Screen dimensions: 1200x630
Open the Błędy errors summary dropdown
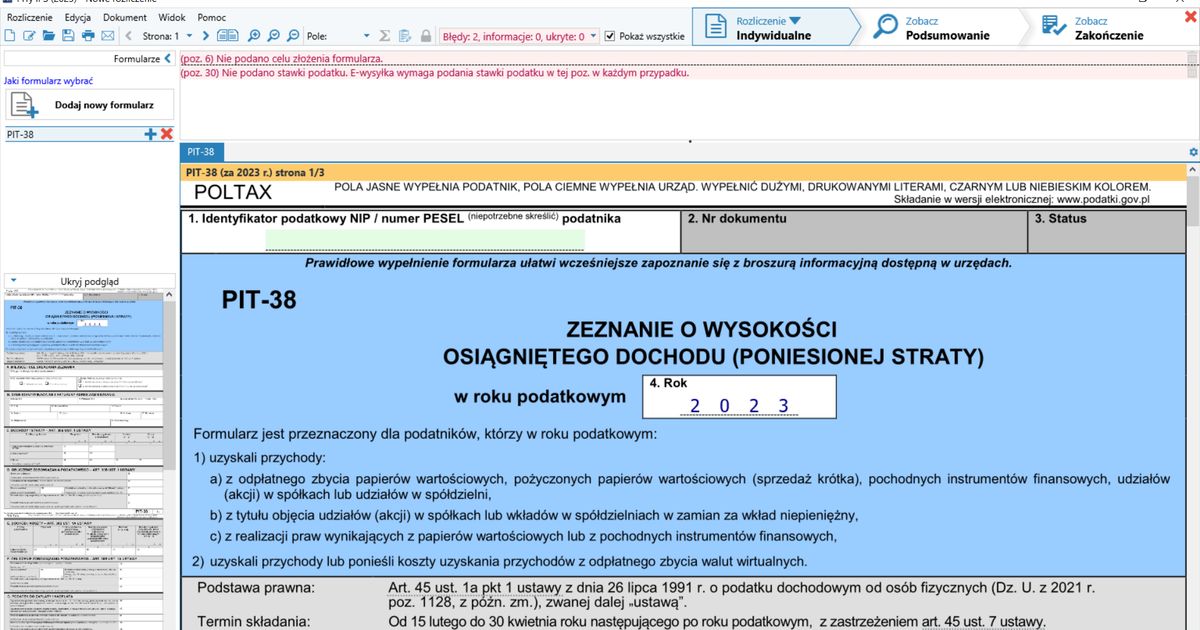point(594,36)
